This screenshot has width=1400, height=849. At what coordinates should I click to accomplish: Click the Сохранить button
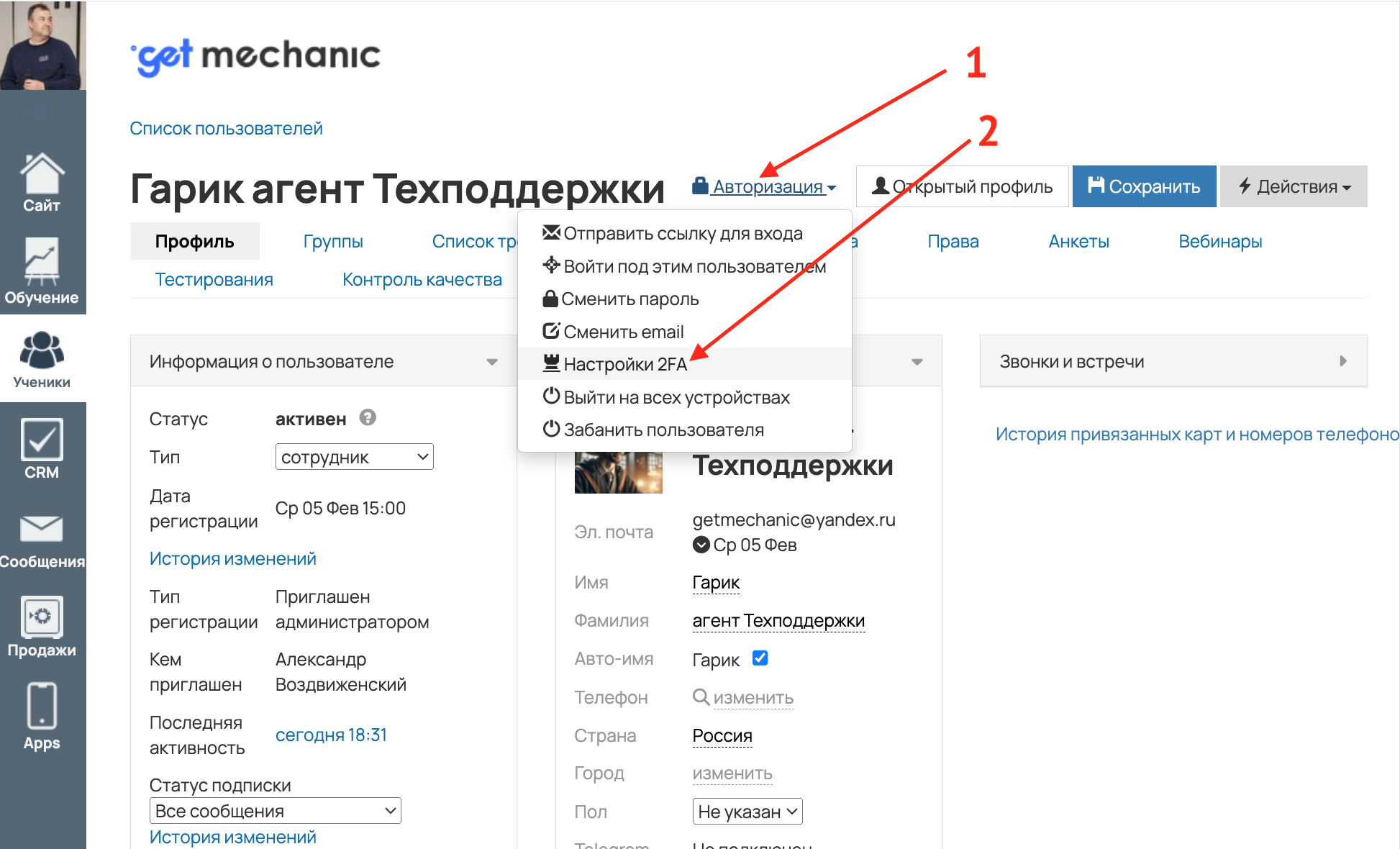click(1144, 187)
